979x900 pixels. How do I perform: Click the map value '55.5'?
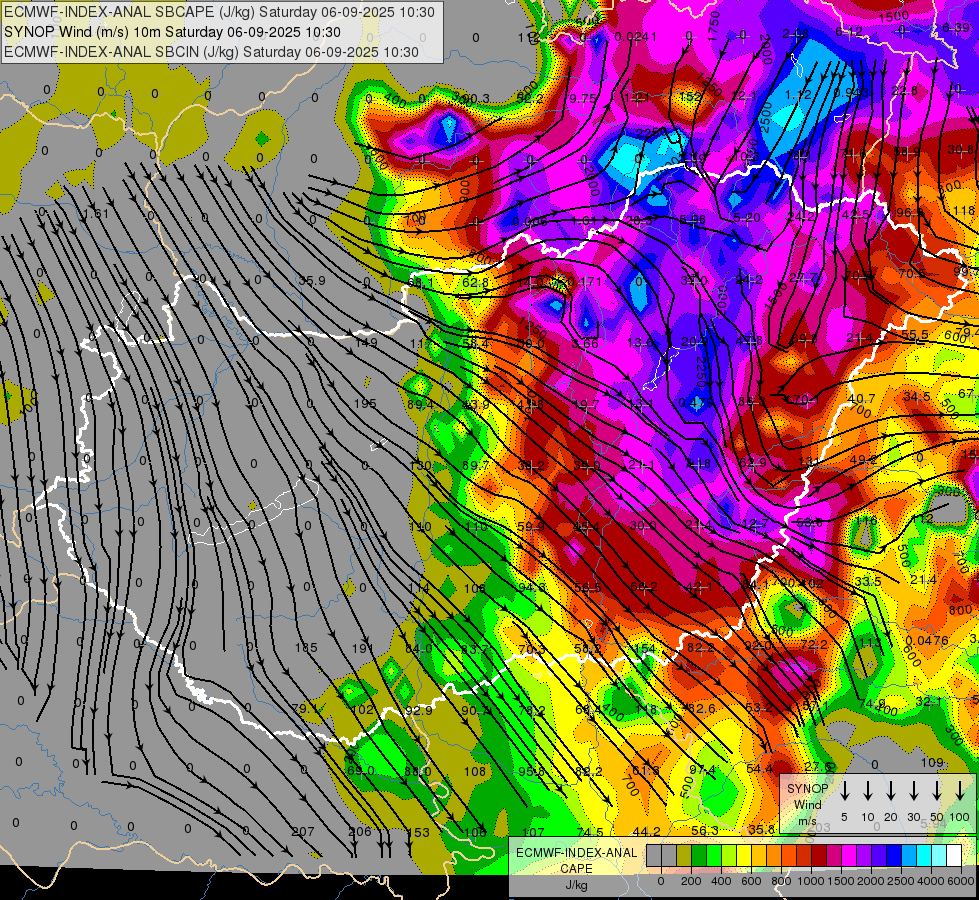(x=915, y=335)
